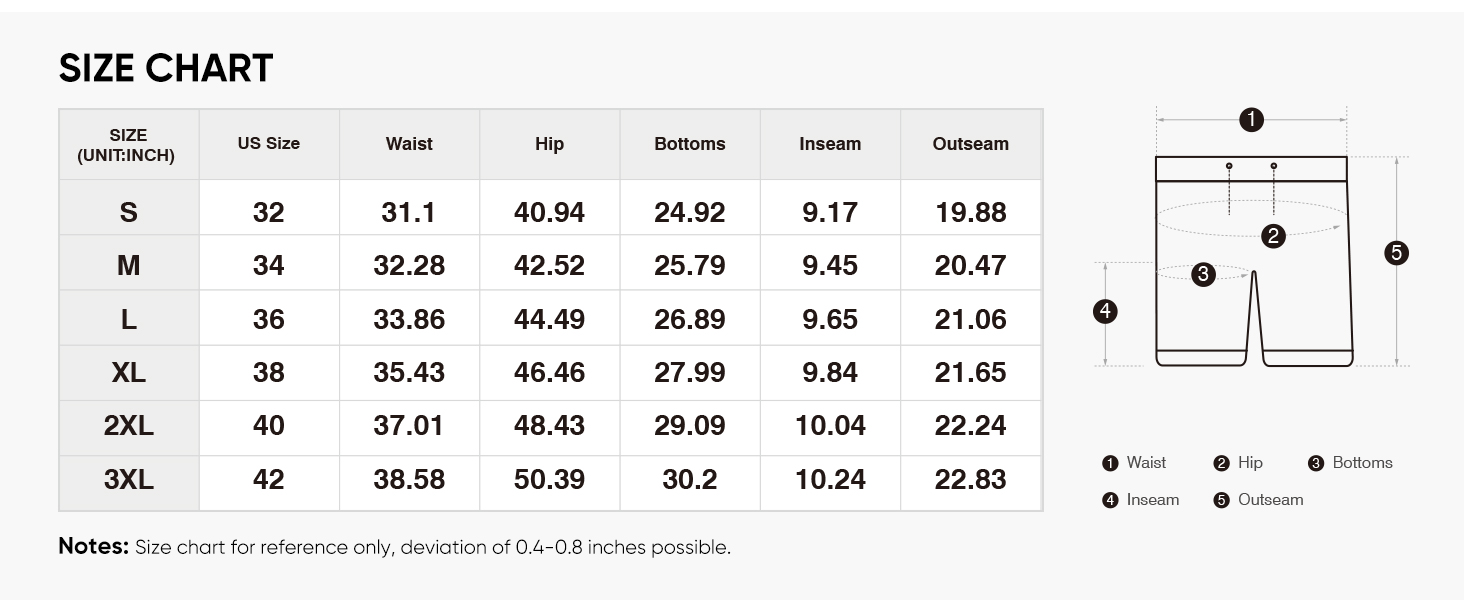The image size is (1464, 600).
Task: Select the 3XL size row label
Action: [129, 480]
